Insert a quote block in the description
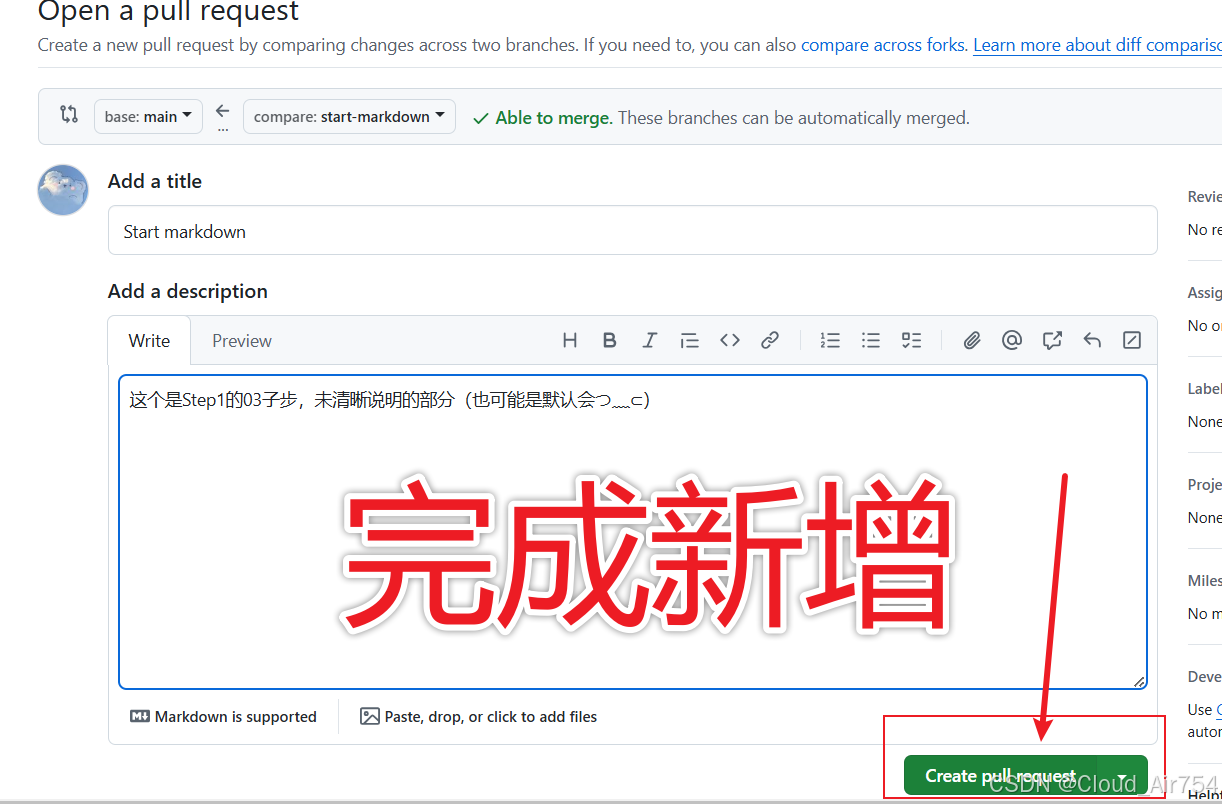The height and width of the screenshot is (804, 1222). coord(690,340)
